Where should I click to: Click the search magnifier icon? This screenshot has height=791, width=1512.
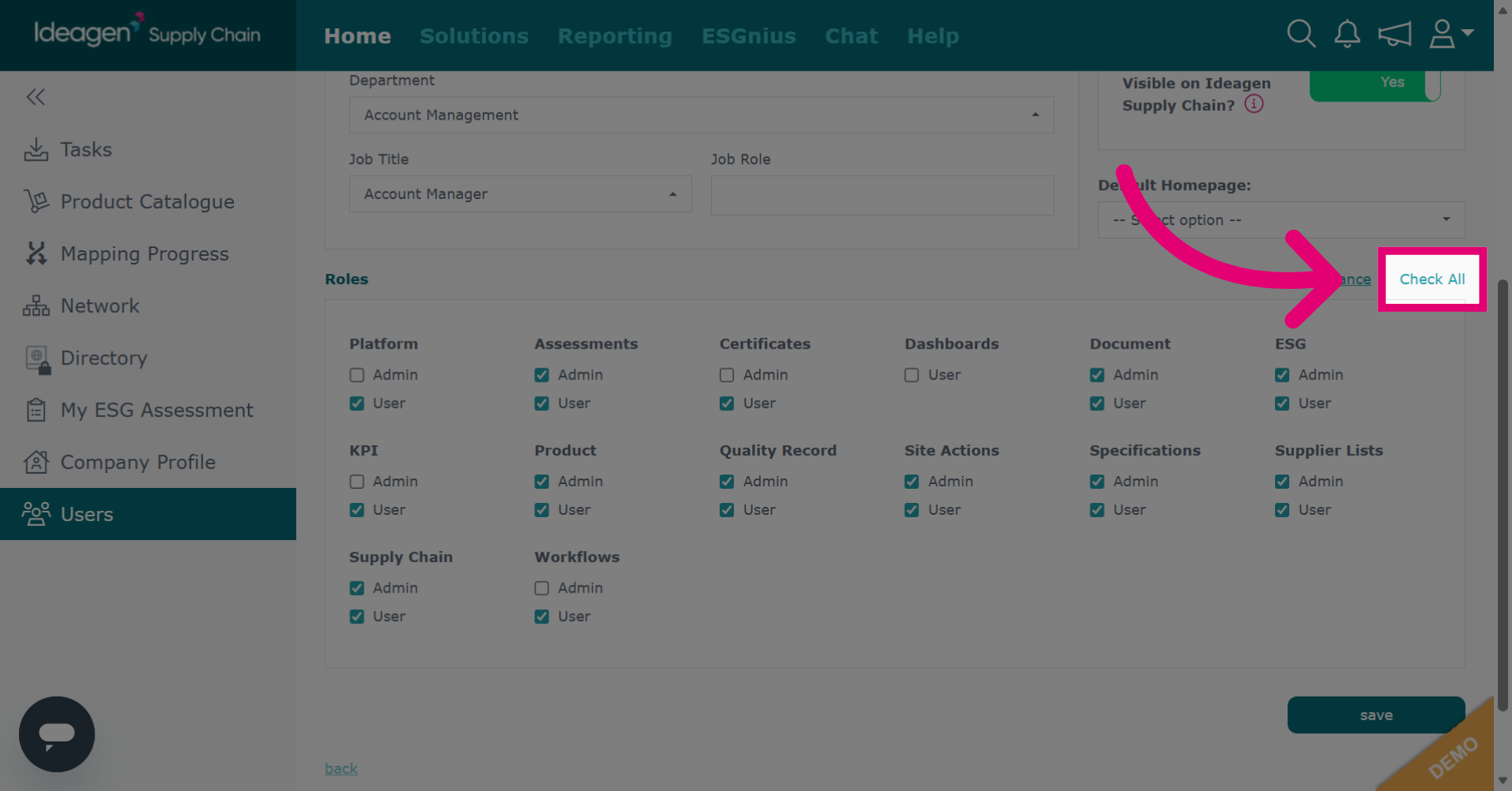click(x=1301, y=34)
